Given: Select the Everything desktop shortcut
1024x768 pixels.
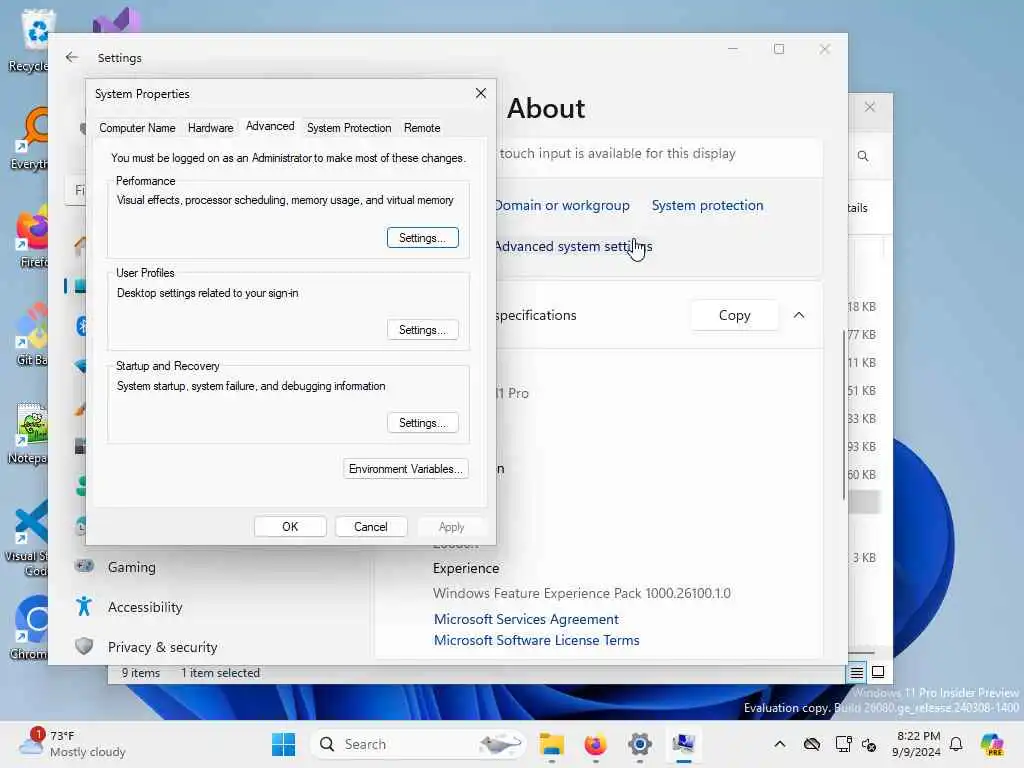Looking at the screenshot, I should tap(30, 138).
